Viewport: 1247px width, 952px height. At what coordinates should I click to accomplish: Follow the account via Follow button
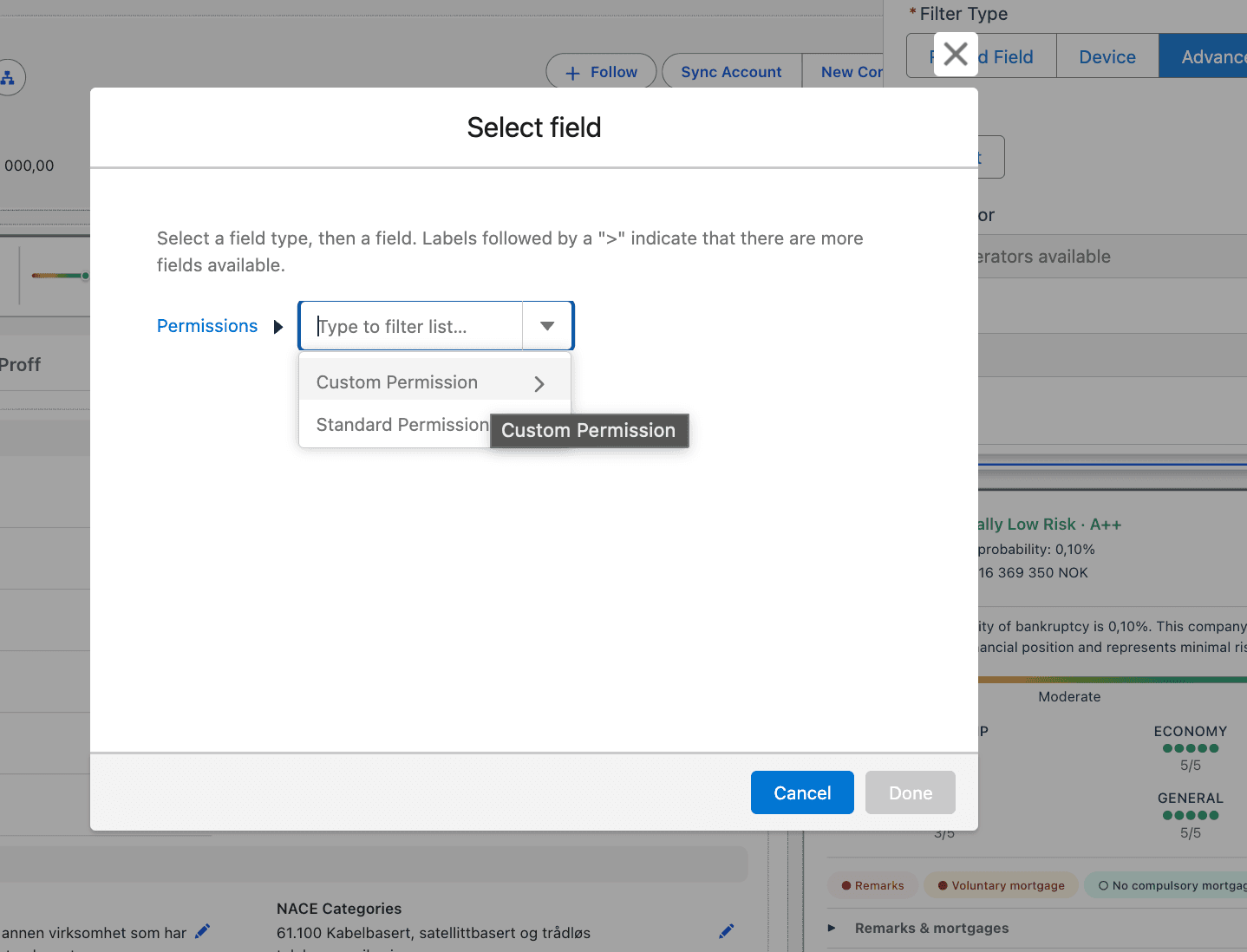click(601, 72)
